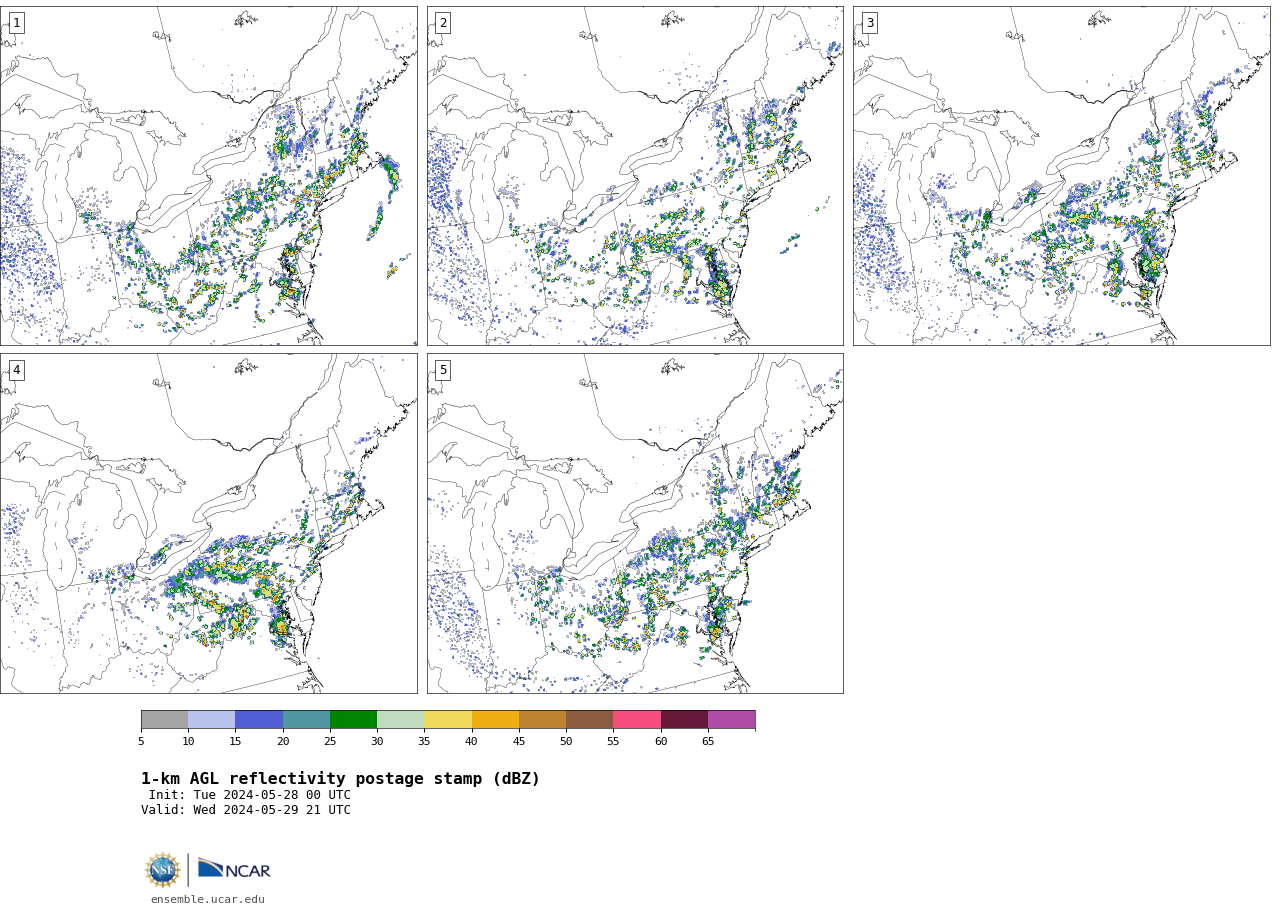This screenshot has width=1280, height=910.
Task: Click the colorbar tick label '20'
Action: coord(283,741)
